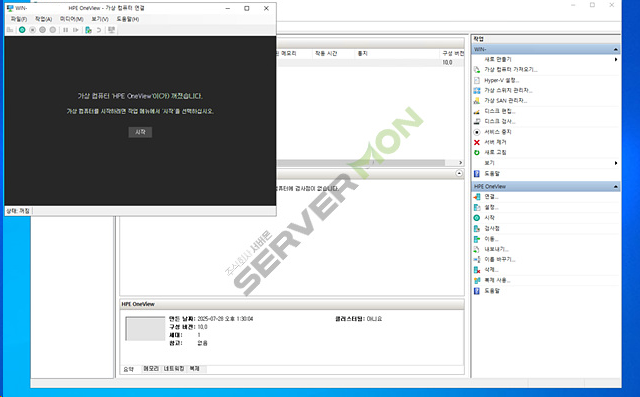This screenshot has height=397, width=640.
Task: Click the 상태: 꺼짐 status bar text
Action: pos(18,211)
